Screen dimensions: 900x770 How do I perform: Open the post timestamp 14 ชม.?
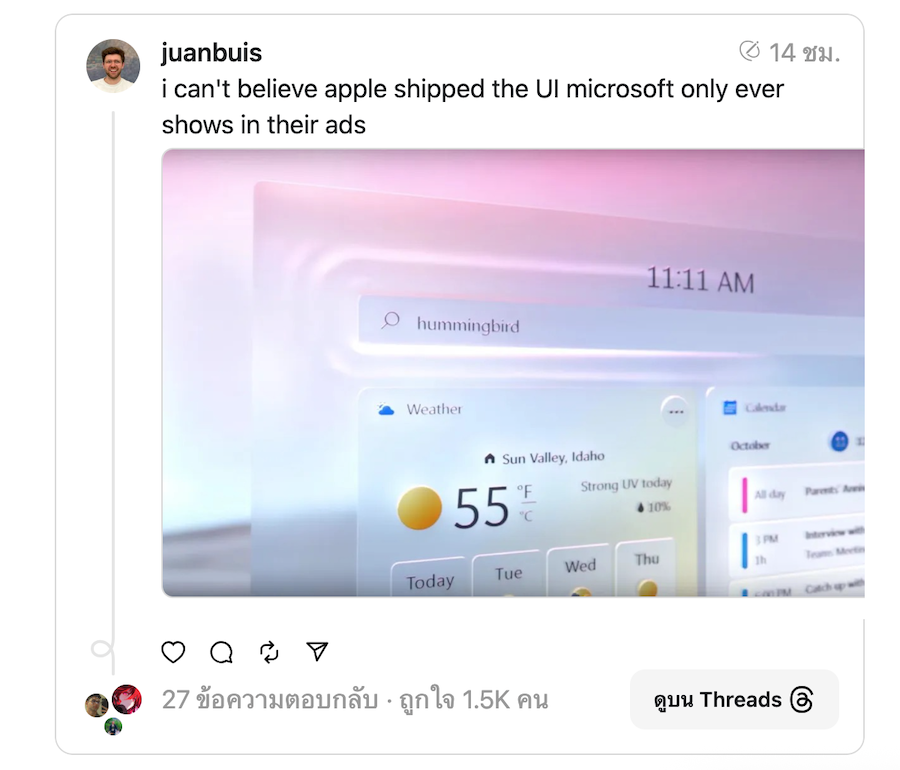805,53
